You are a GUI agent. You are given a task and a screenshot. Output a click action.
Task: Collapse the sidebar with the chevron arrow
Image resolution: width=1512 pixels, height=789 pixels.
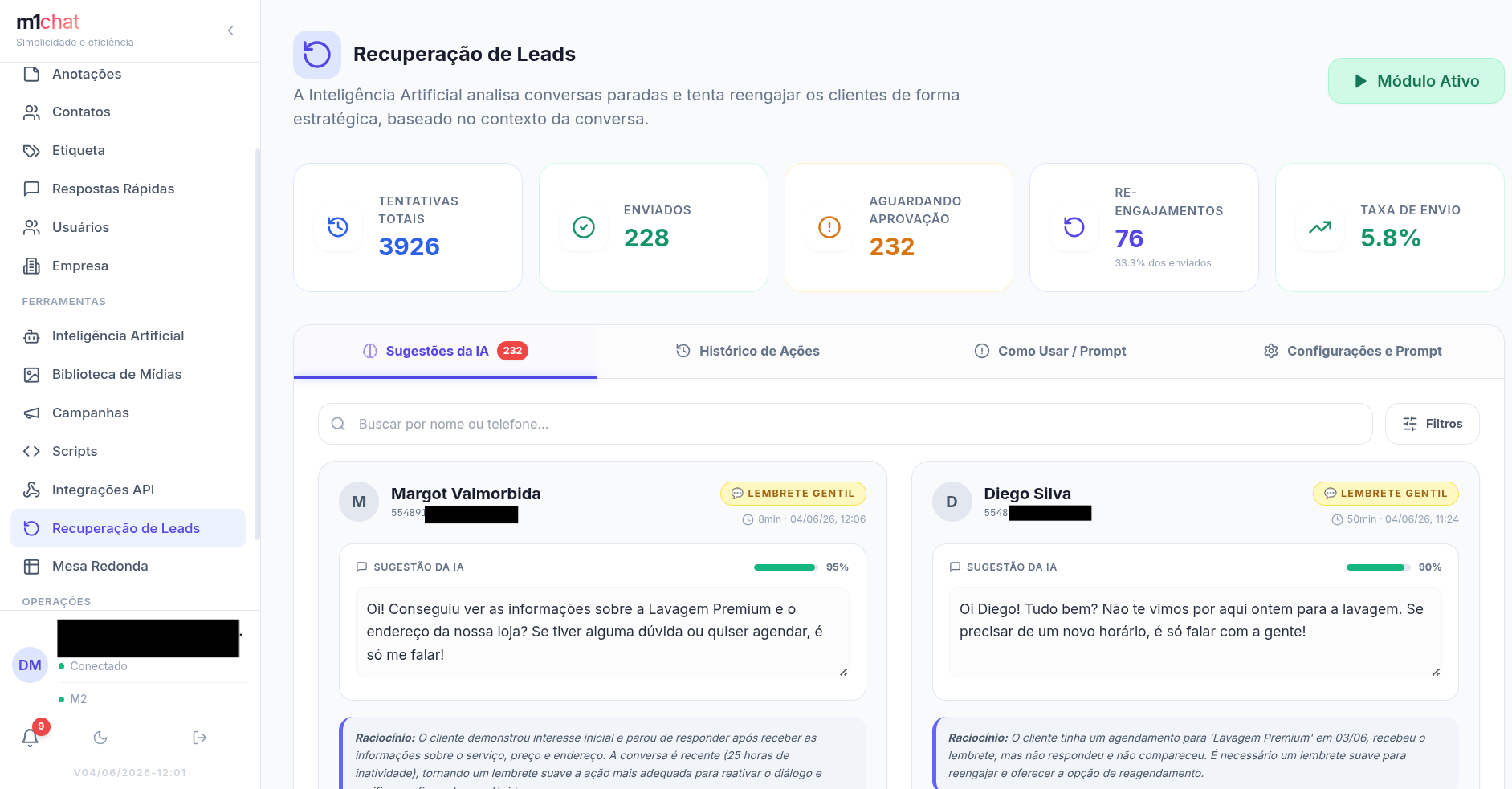pyautogui.click(x=230, y=31)
